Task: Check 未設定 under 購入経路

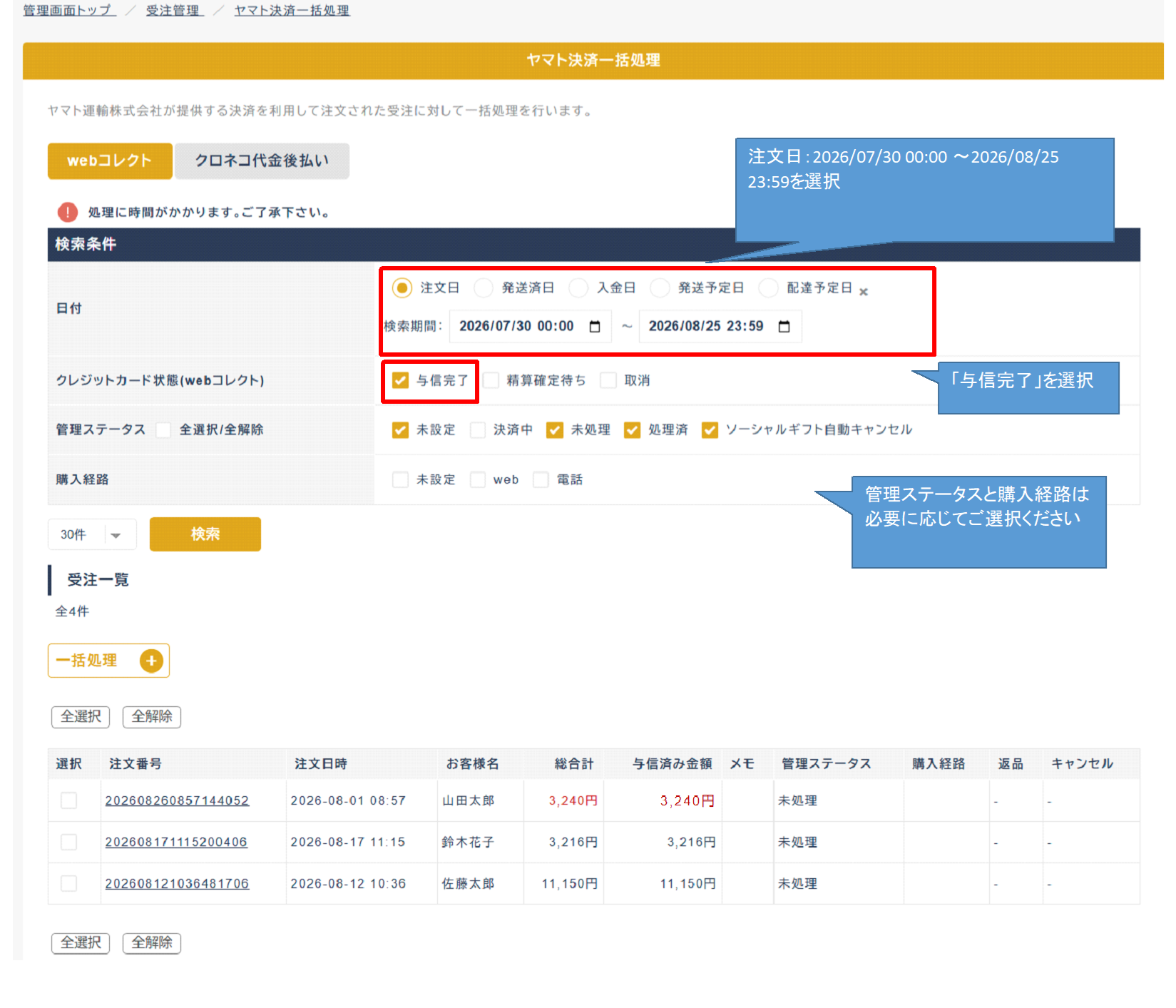Action: point(400,479)
